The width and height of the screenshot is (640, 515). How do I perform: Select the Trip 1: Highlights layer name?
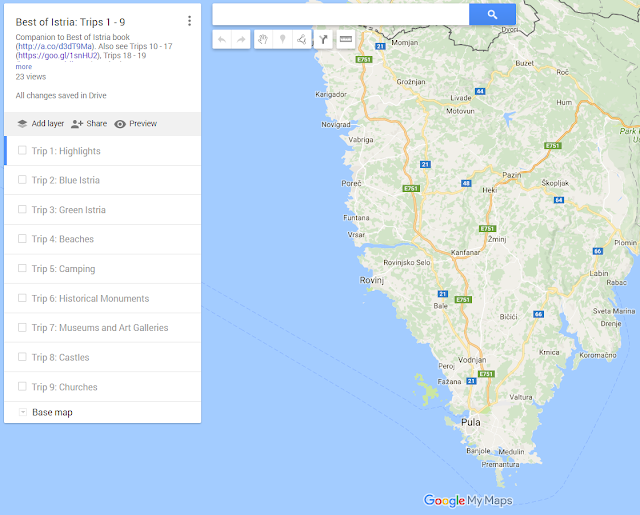click(x=66, y=151)
